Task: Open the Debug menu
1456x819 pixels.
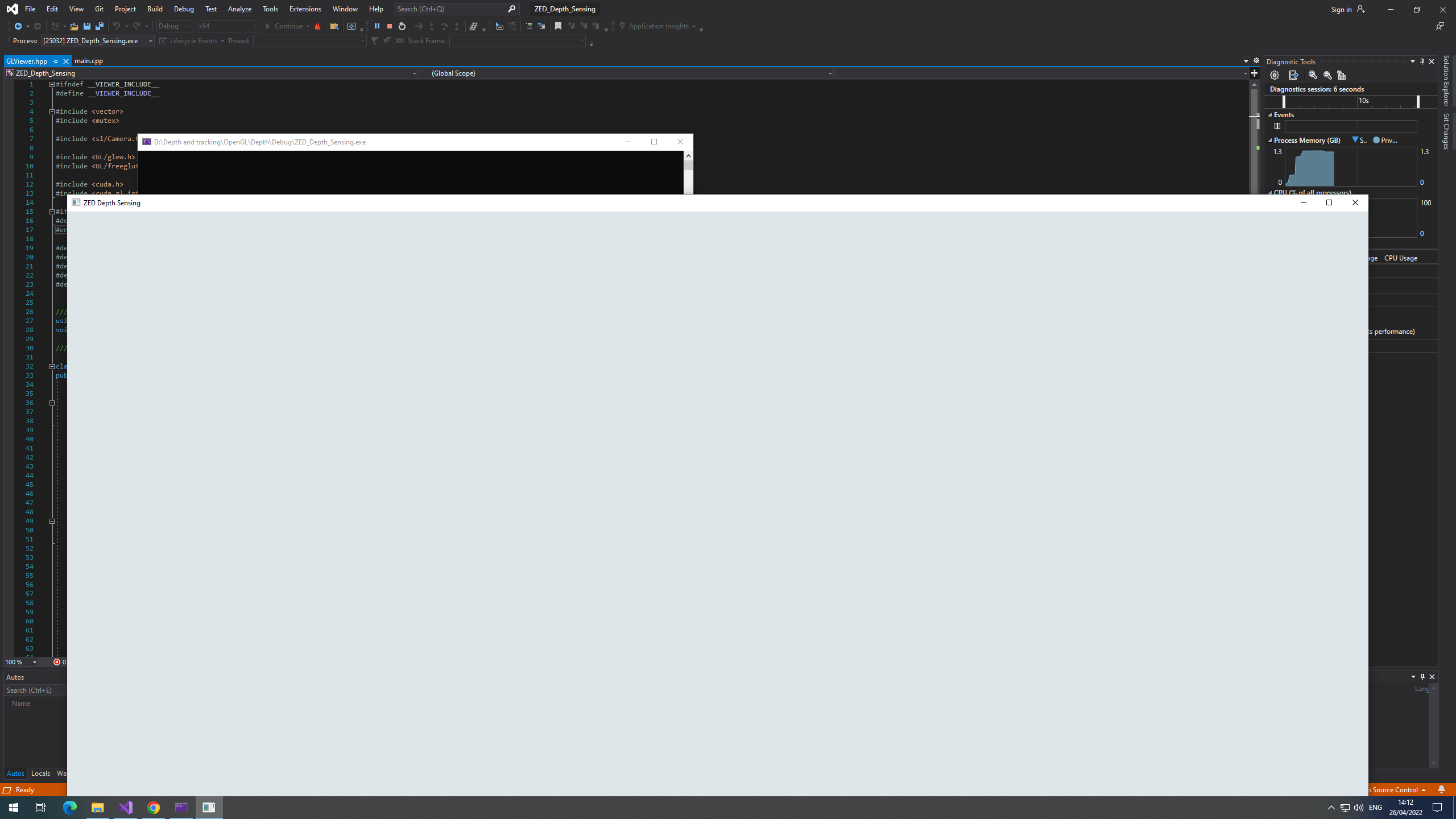Action: [183, 9]
